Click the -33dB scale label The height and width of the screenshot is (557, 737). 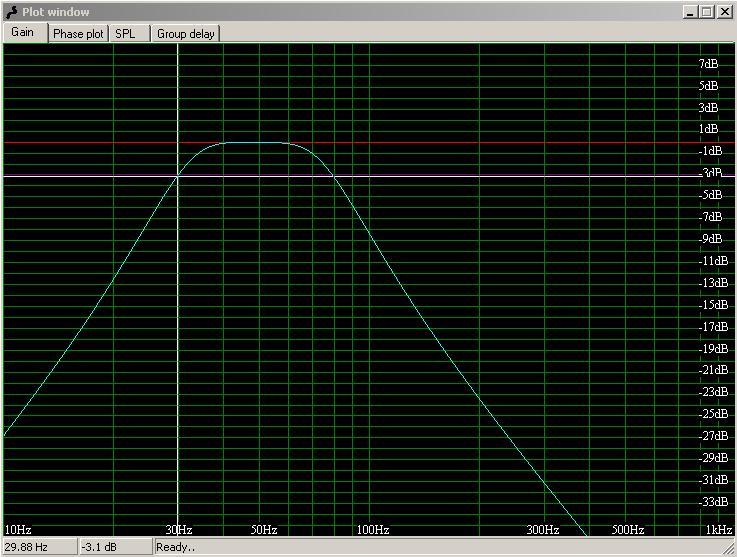pyautogui.click(x=713, y=502)
